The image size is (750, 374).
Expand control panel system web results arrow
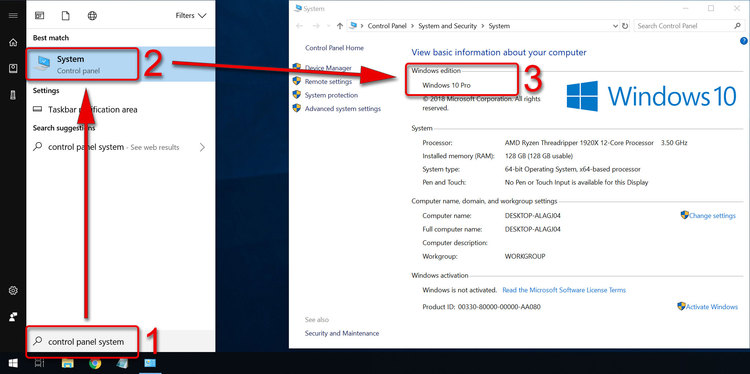[202, 147]
